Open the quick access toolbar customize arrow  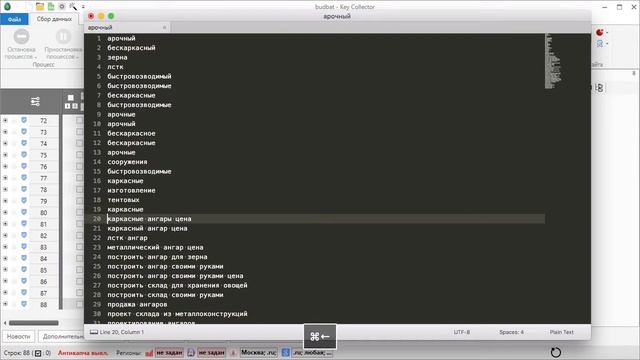(x=83, y=7)
